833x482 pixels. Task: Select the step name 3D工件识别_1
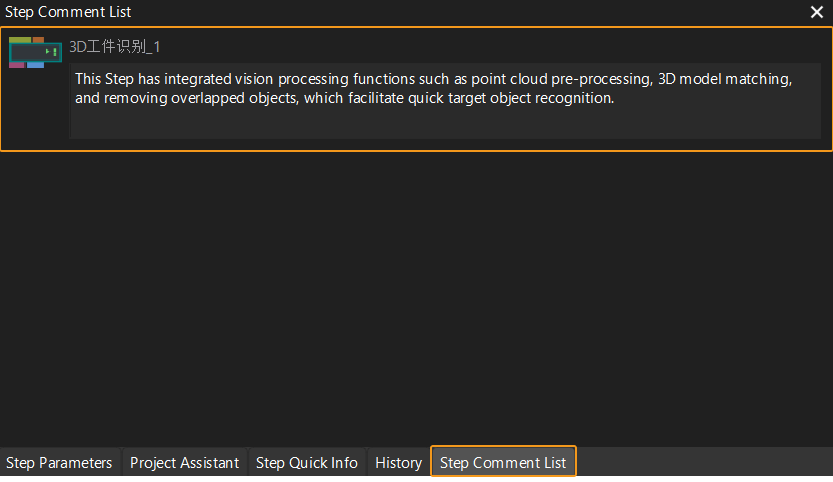(x=114, y=47)
